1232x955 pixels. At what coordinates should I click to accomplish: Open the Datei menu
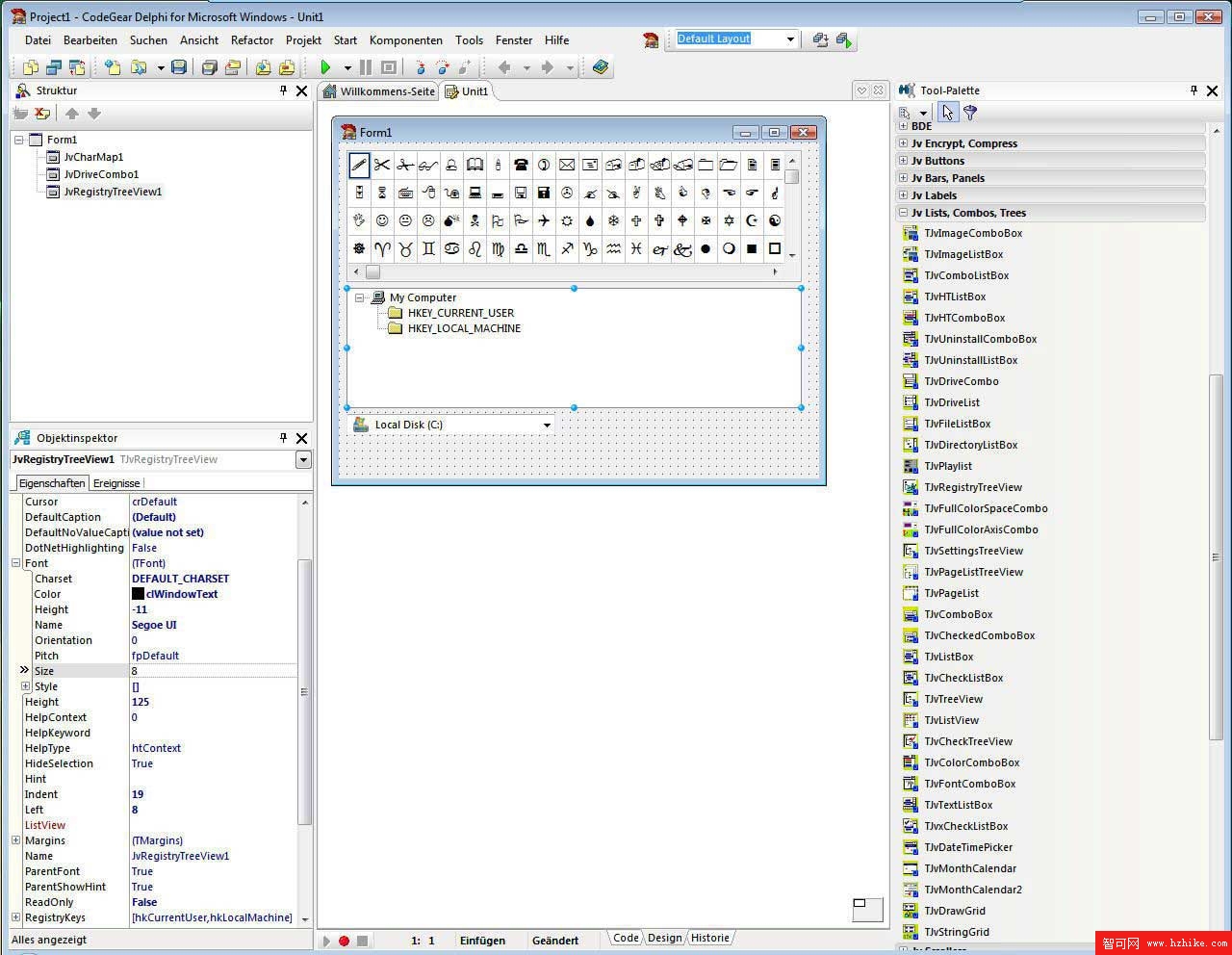point(38,40)
